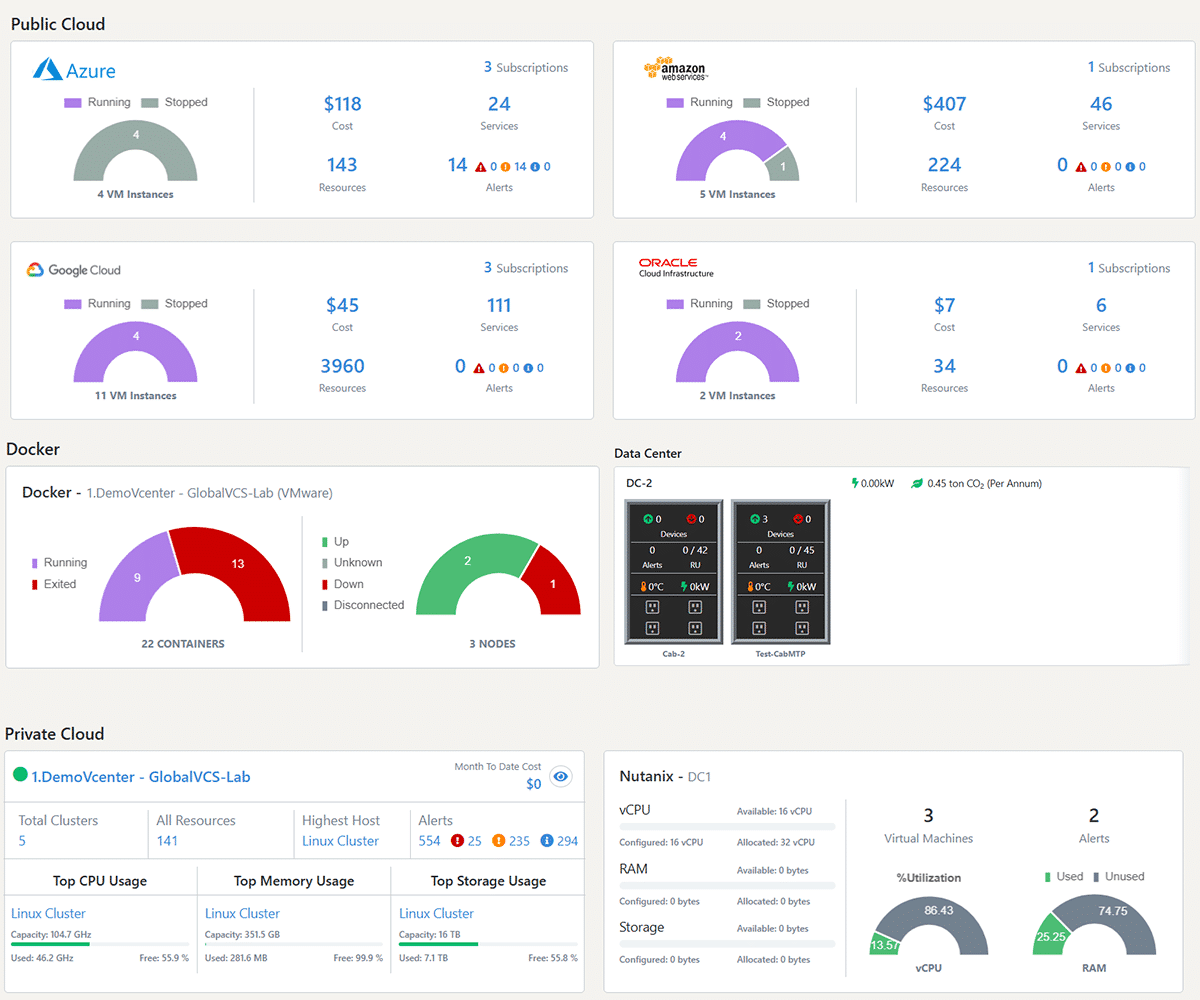This screenshot has height=1000, width=1200.
Task: Click the green vCenter status dot
Action: (20, 775)
